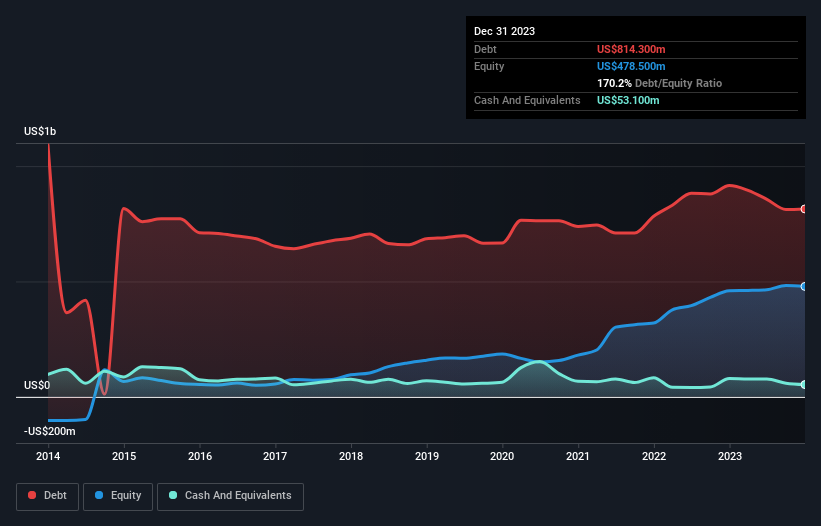Toggle the Equity series legend button
The width and height of the screenshot is (821, 526).
point(118,496)
